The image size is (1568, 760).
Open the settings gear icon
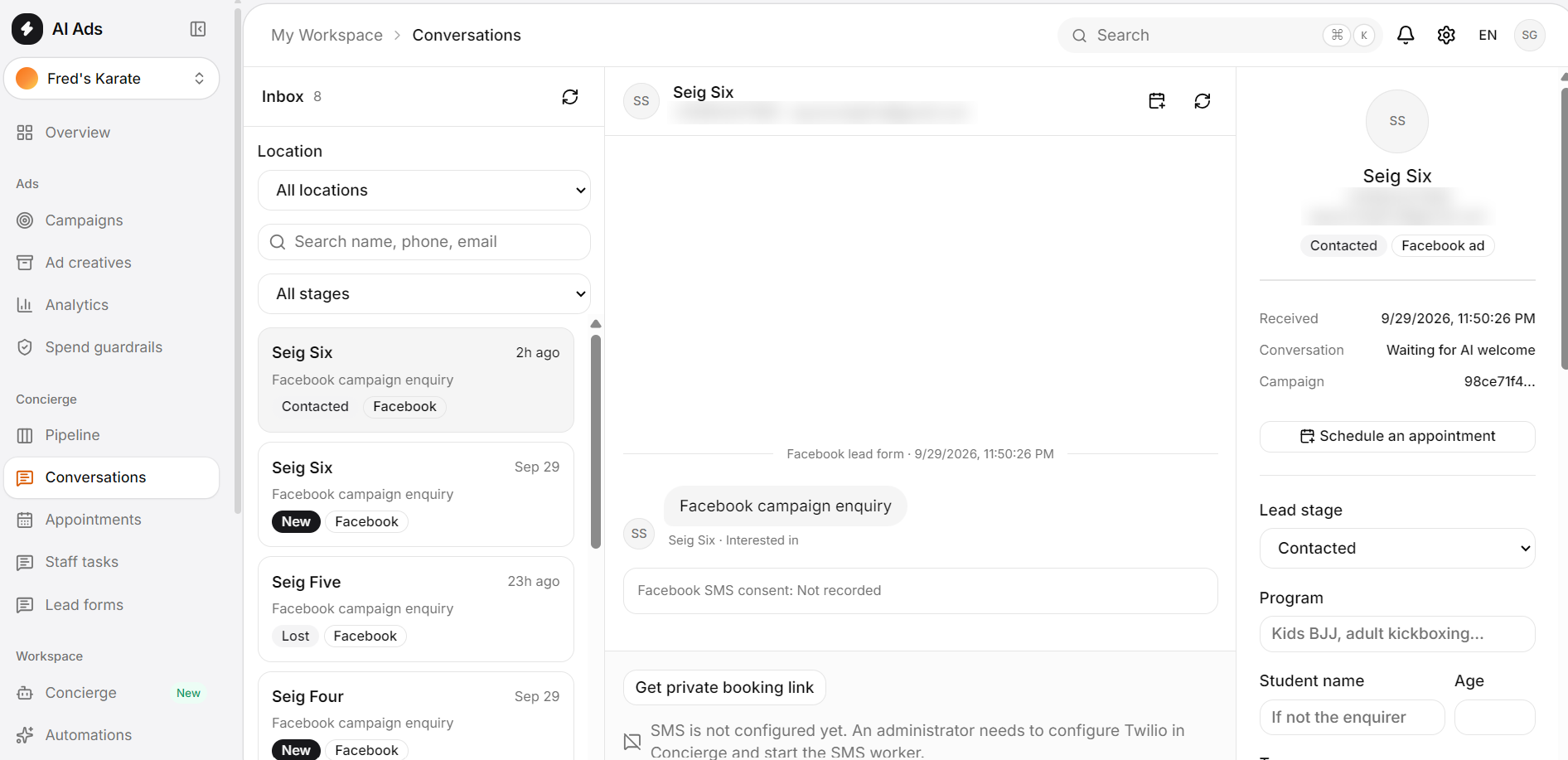[x=1446, y=35]
